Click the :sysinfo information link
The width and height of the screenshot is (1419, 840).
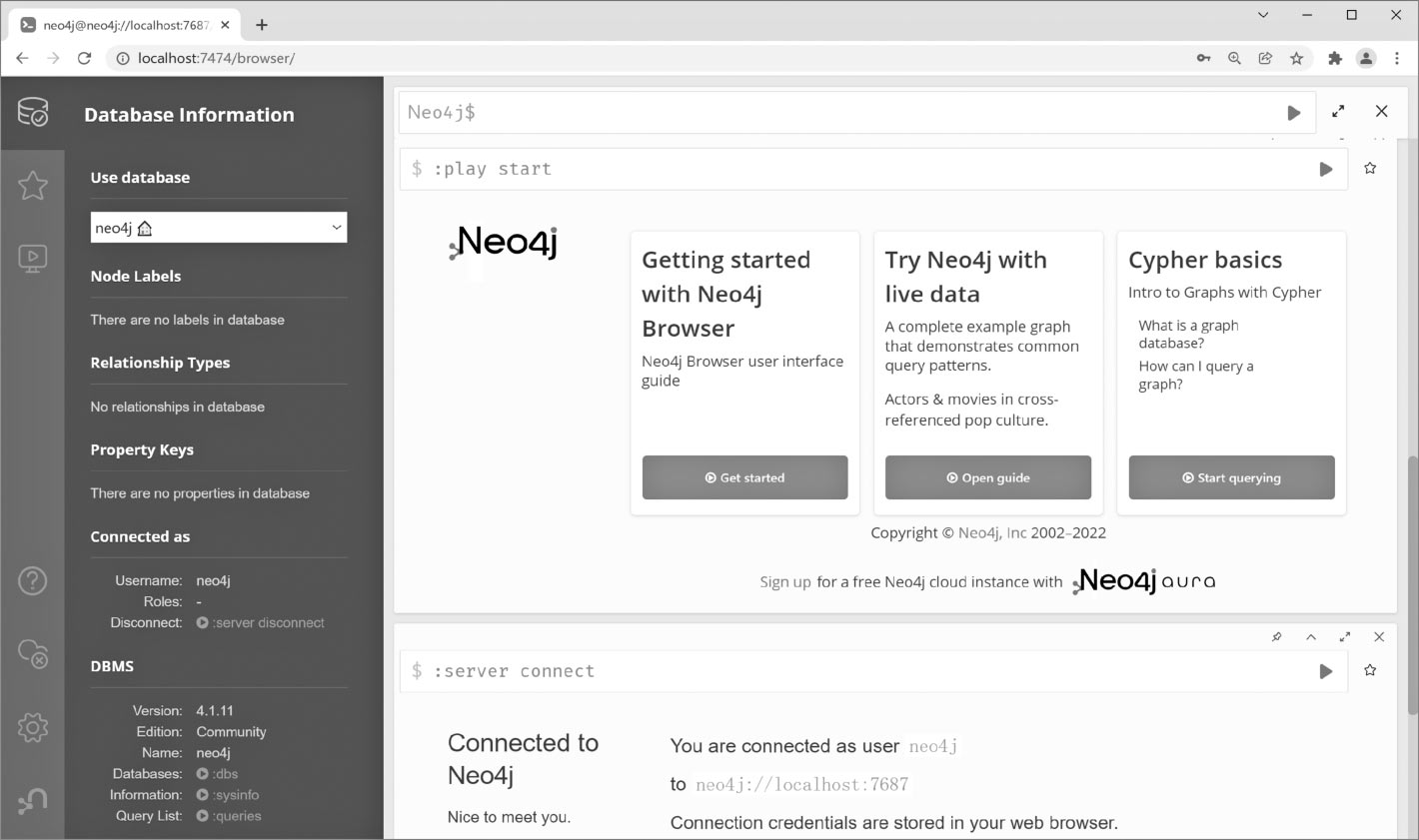click(x=235, y=795)
